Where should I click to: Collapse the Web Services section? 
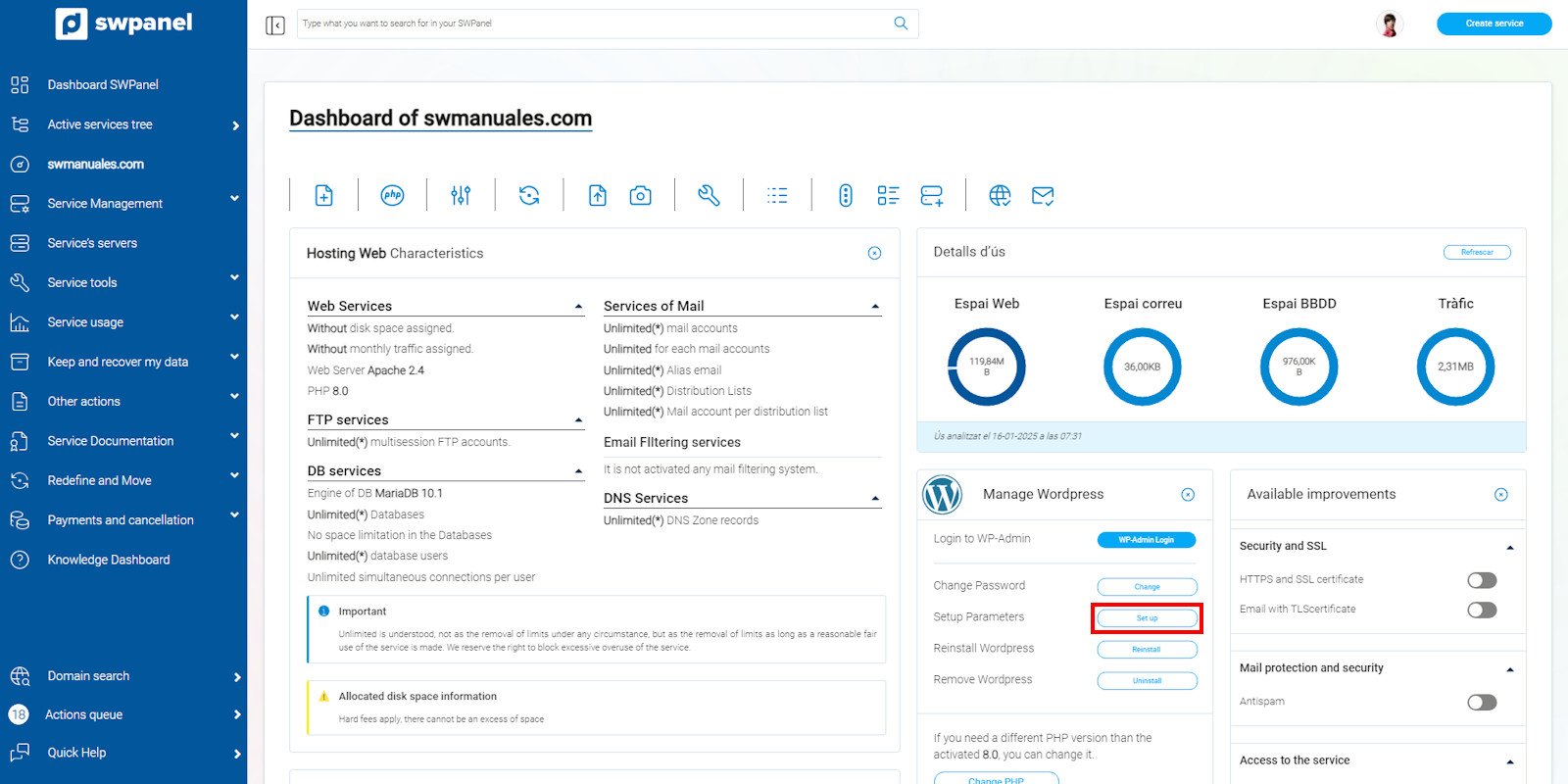579,307
